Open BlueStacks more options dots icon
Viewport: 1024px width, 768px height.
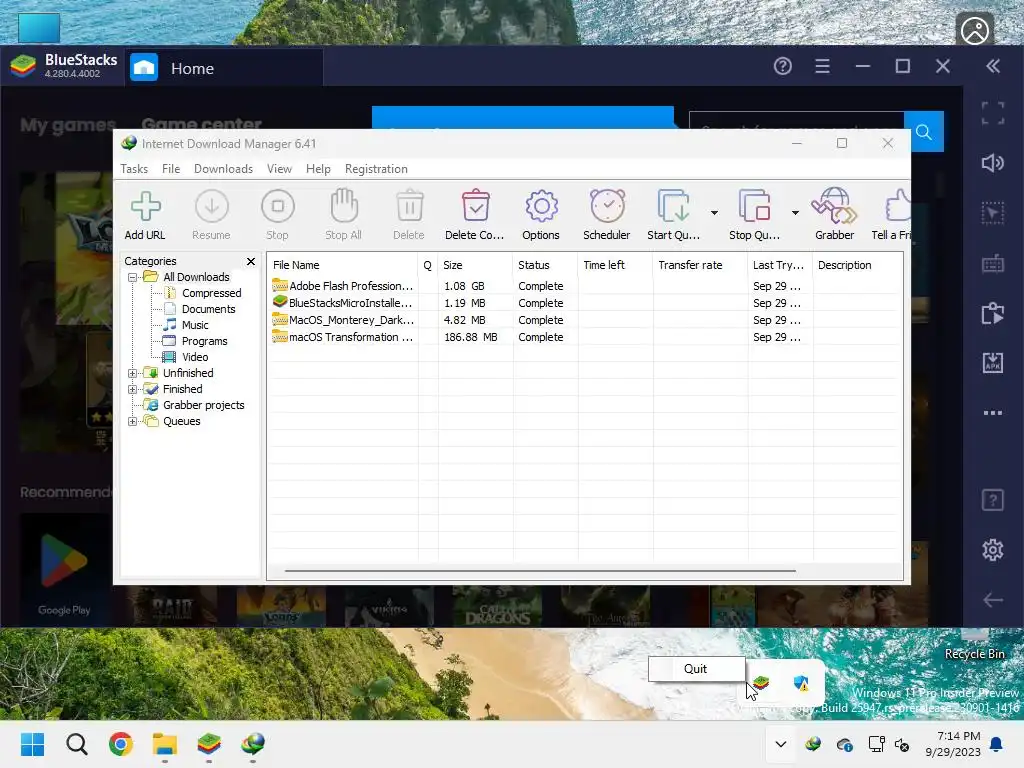[x=993, y=413]
